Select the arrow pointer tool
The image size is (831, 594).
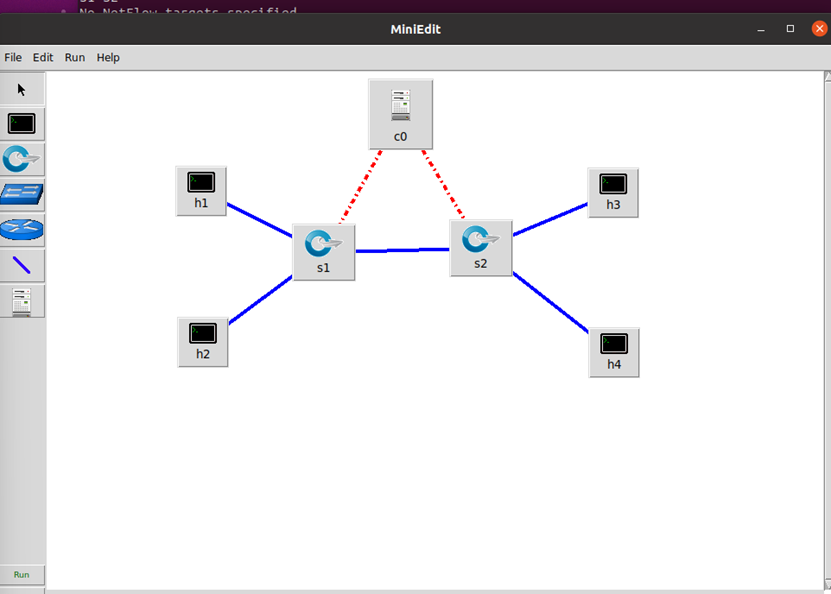pos(22,89)
